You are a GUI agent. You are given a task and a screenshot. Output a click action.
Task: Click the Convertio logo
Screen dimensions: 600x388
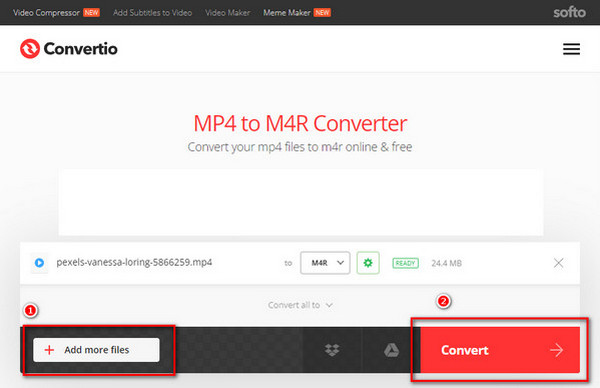[69, 49]
